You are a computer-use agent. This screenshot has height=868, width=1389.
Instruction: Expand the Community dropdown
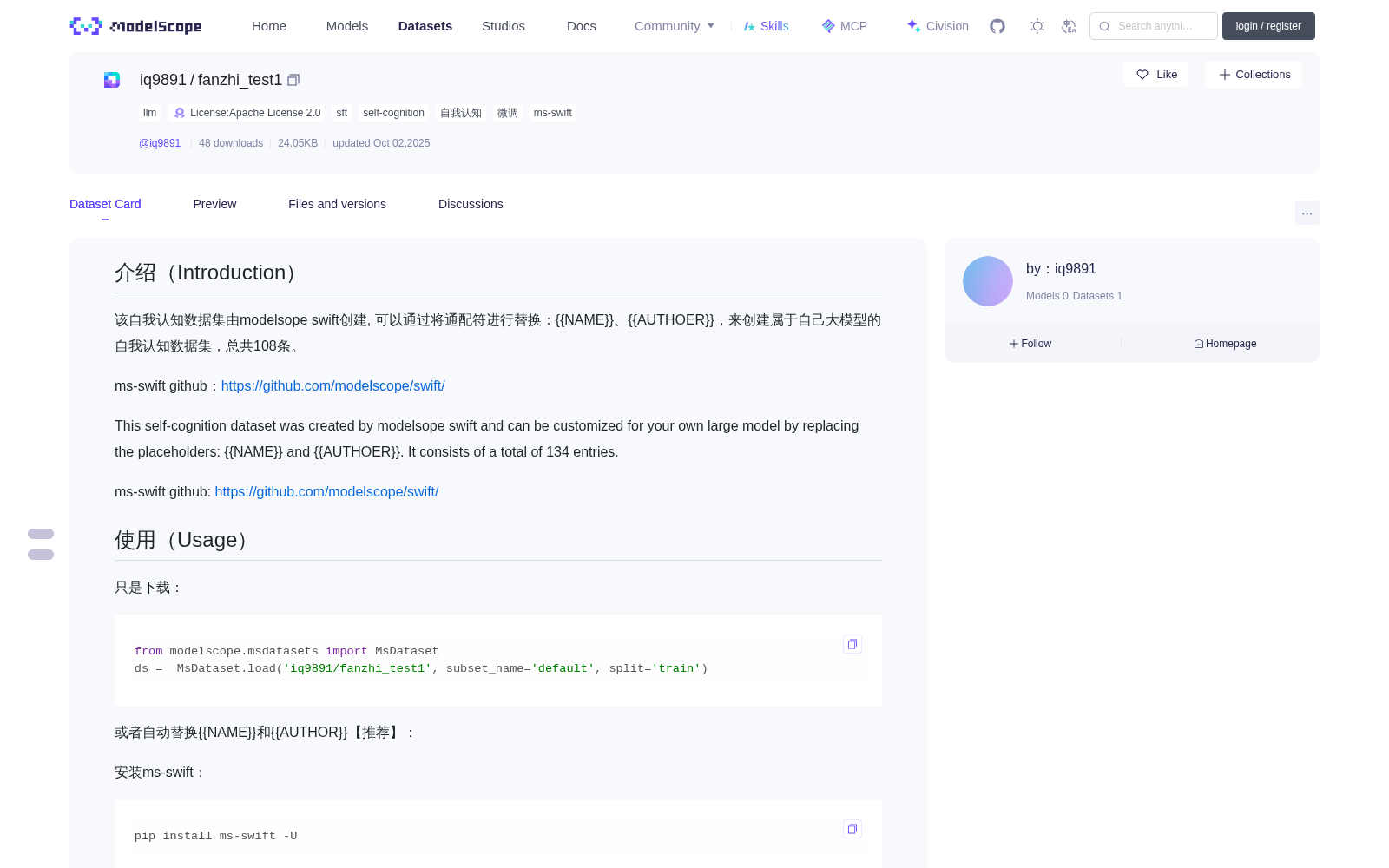(675, 26)
